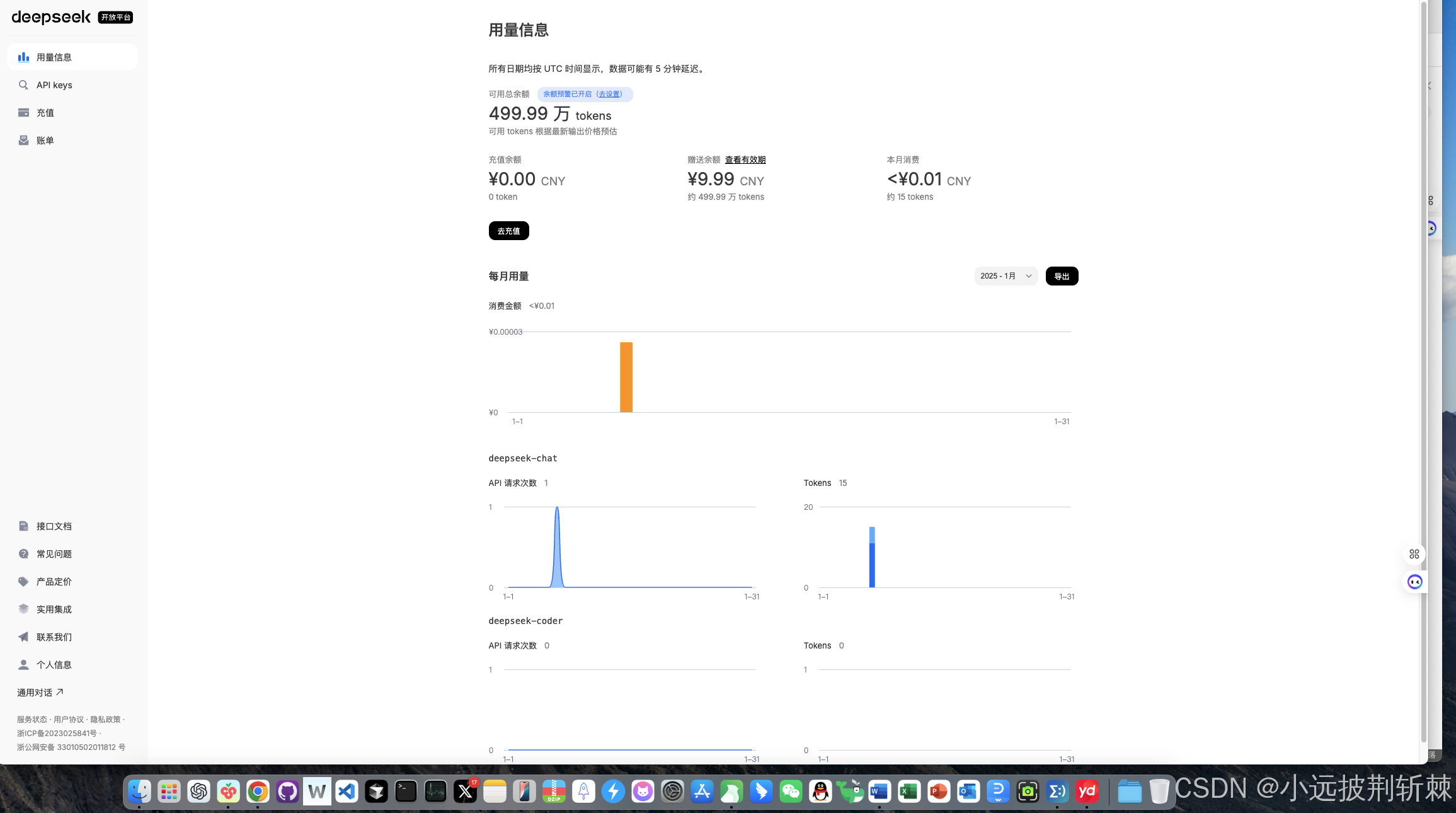The height and width of the screenshot is (813, 1456).
Task: Click the 产品定价 price tag icon
Action: click(x=23, y=581)
